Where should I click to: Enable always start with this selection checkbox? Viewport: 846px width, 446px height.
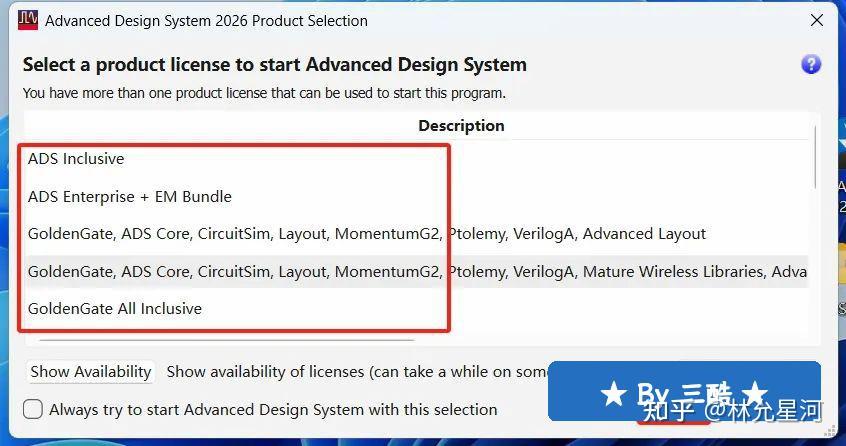pos(33,409)
